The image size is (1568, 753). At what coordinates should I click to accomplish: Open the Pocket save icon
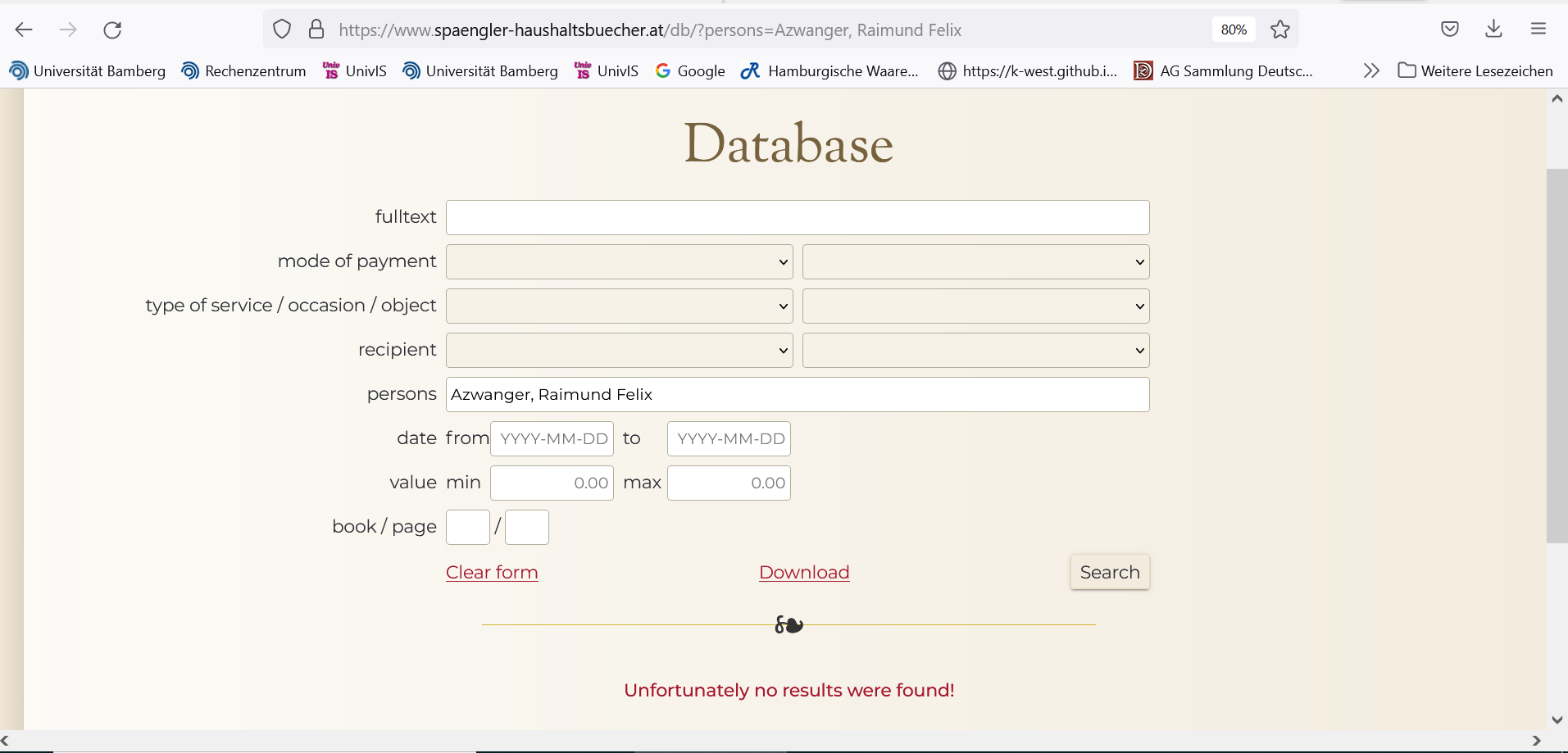point(1450,29)
